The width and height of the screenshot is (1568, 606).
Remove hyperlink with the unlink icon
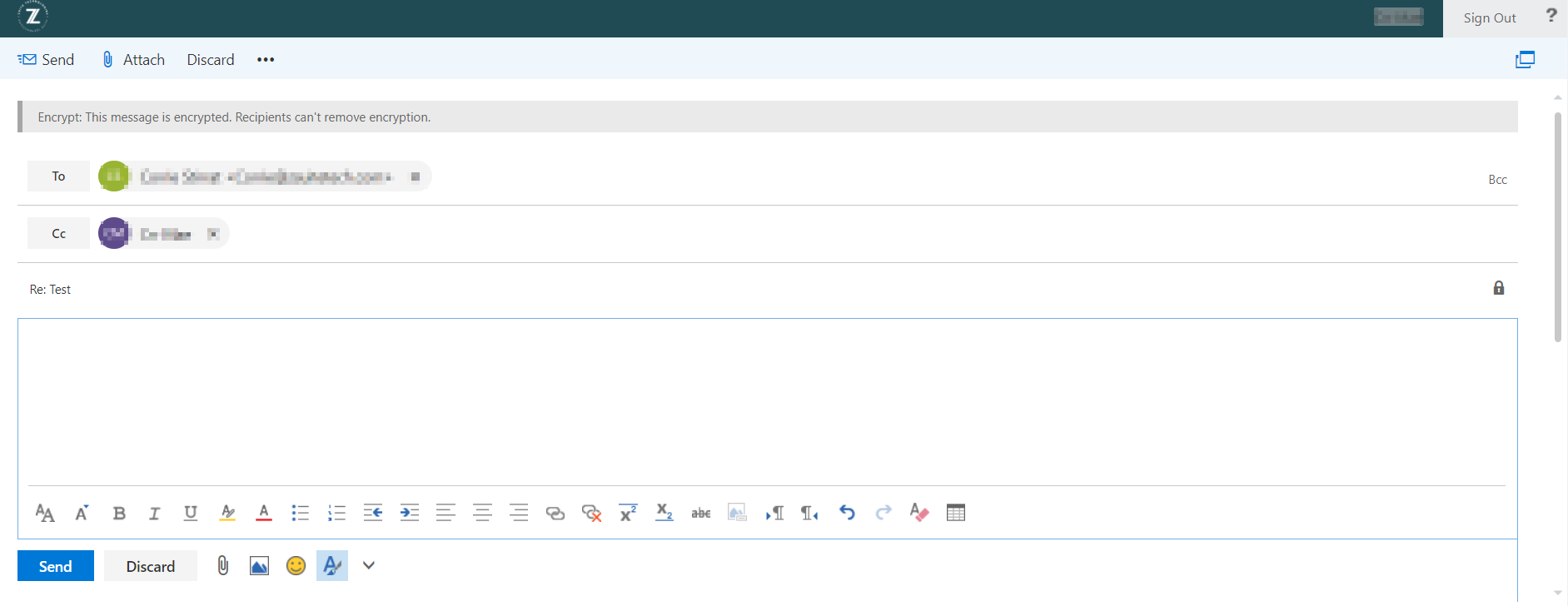[x=592, y=513]
